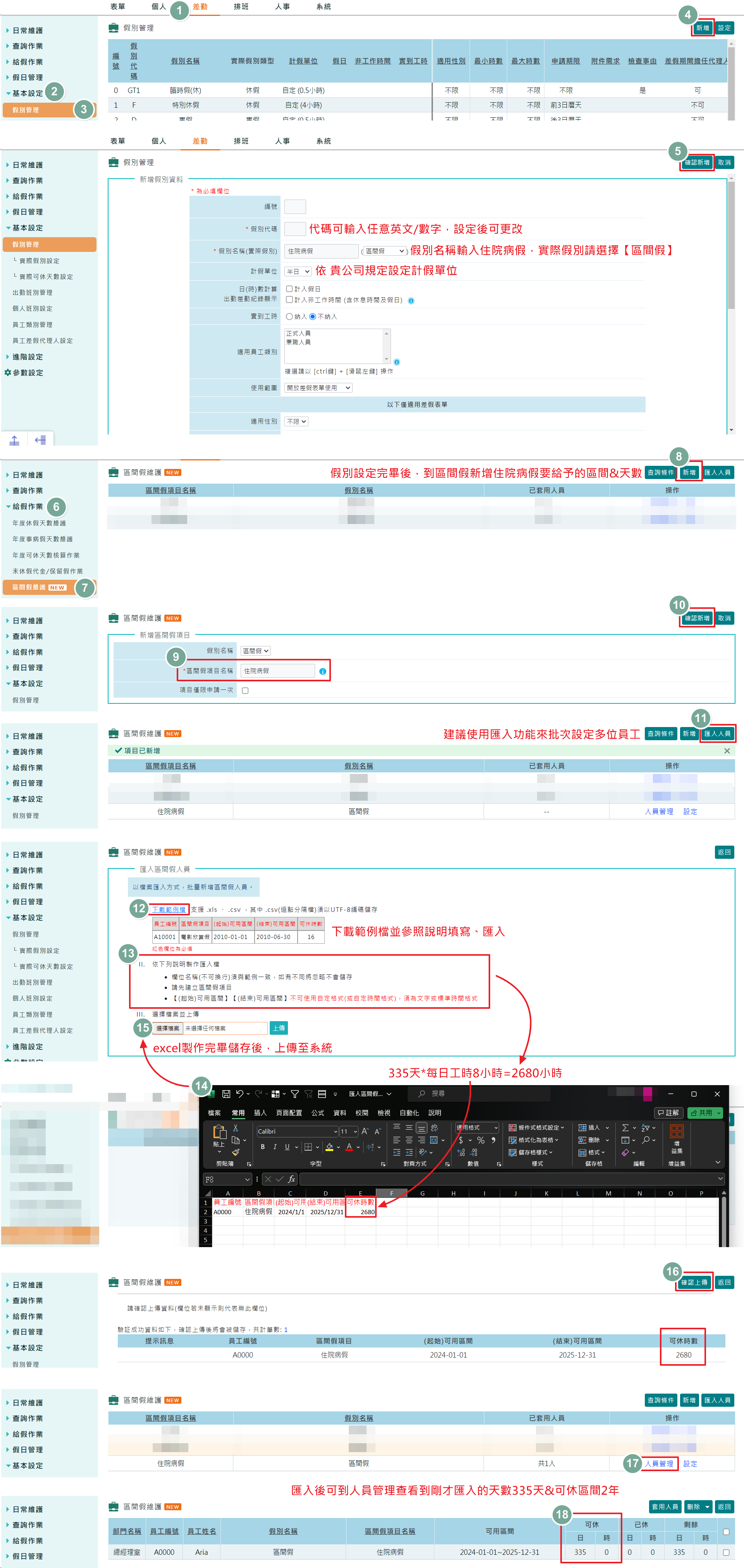Open the 計假單位 半日 dropdown
The height and width of the screenshot is (1568, 744).
tap(298, 272)
